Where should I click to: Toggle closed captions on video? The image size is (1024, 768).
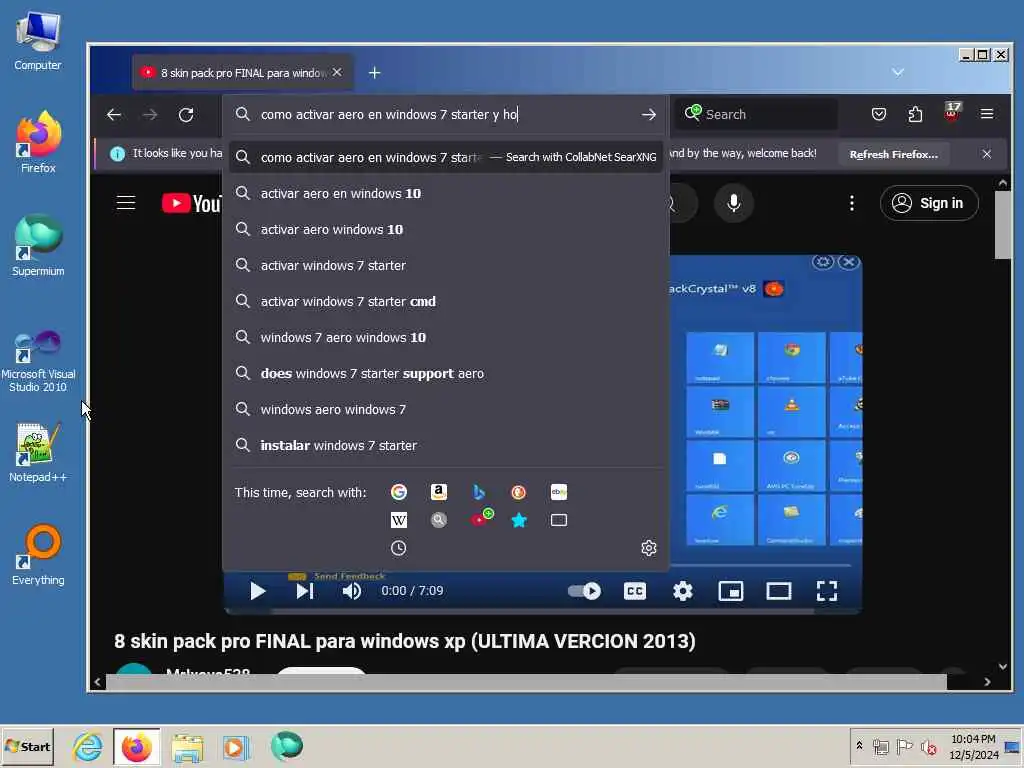pos(635,591)
